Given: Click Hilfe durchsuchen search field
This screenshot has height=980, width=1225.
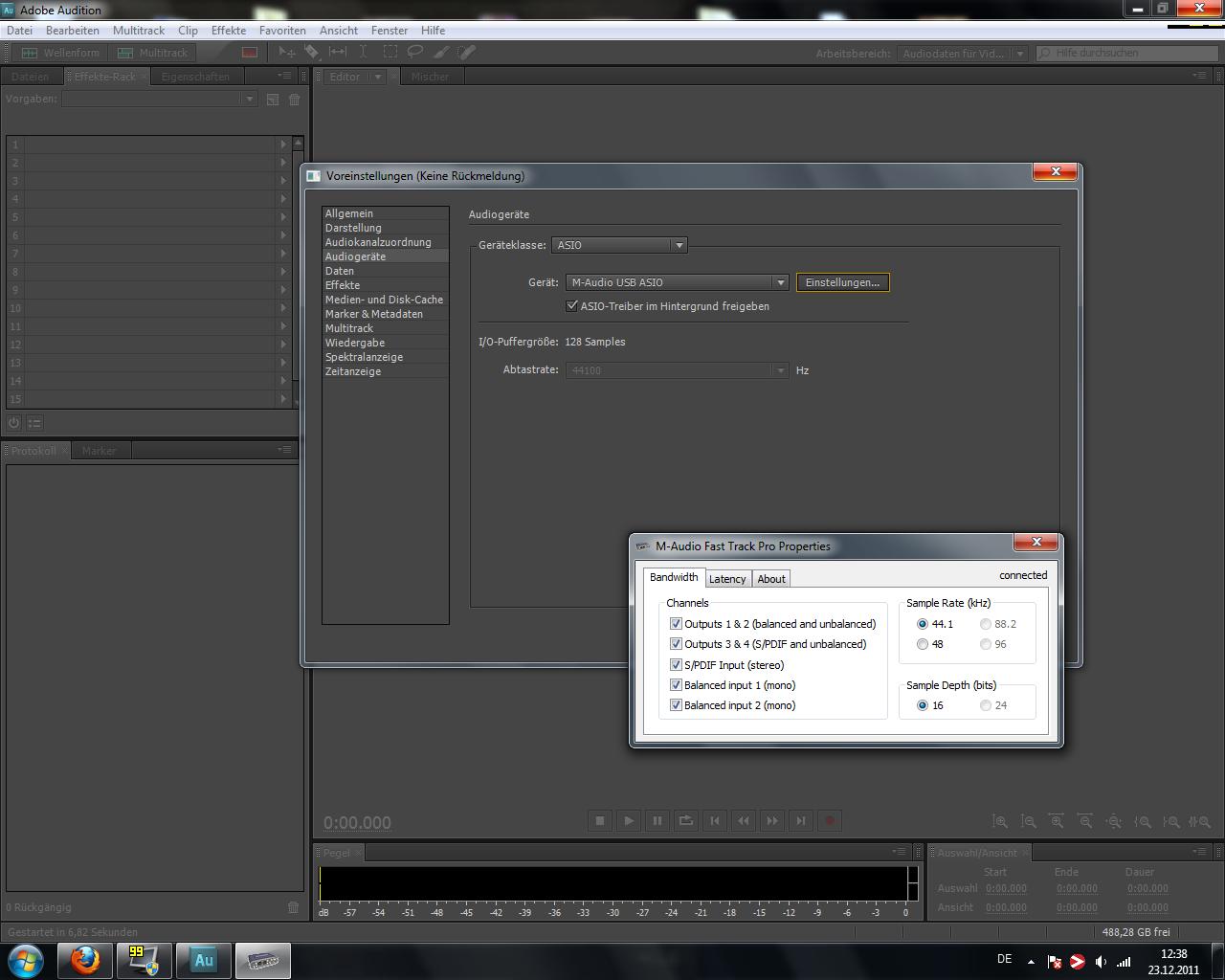Looking at the screenshot, I should pyautogui.click(x=1125, y=54).
